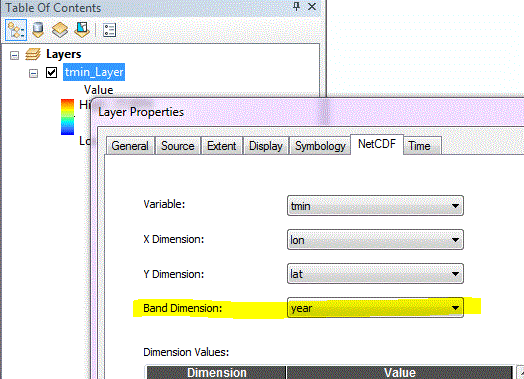Click the Layer Properties title bar
The image size is (524, 379).
[x=307, y=112]
